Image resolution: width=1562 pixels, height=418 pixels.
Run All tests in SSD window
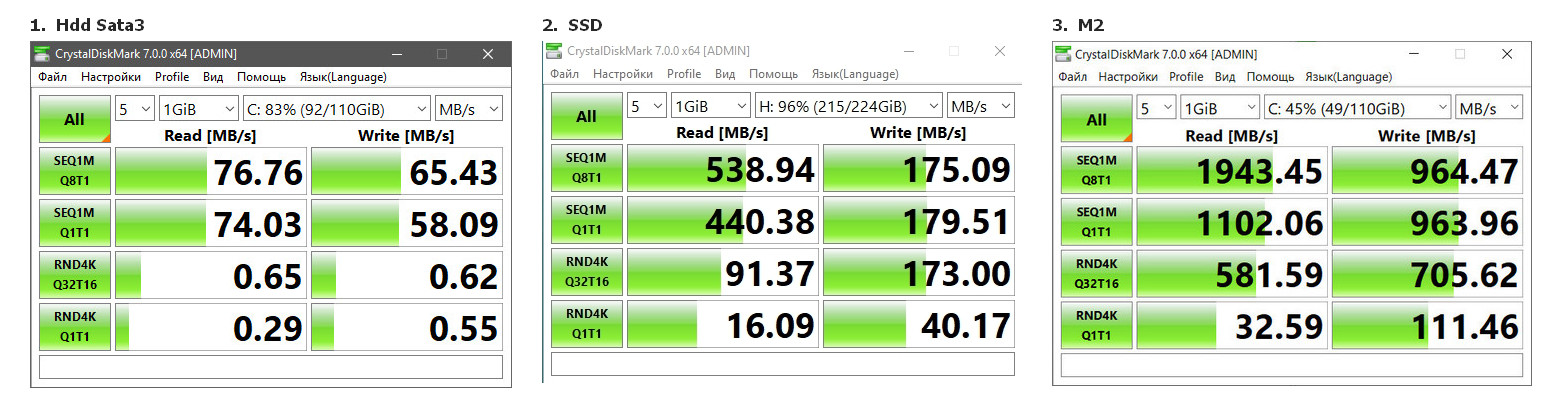pos(586,116)
